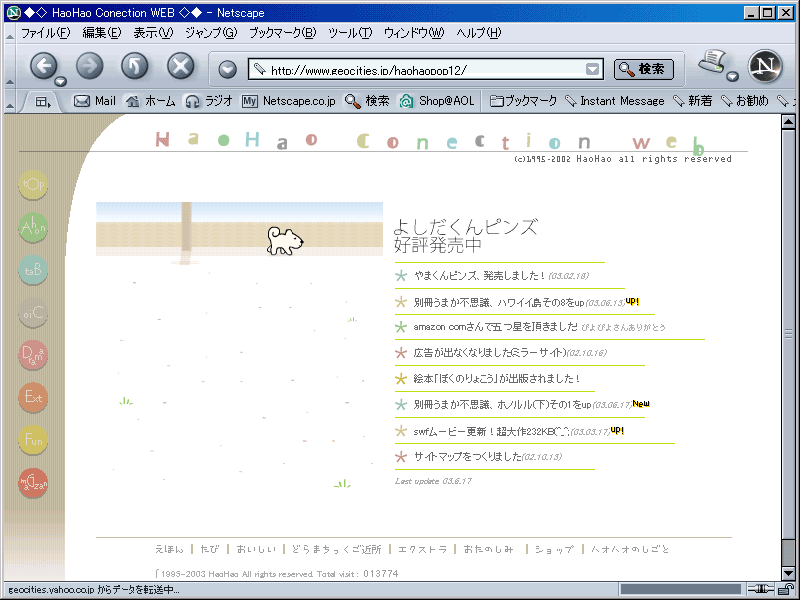Open the Shop@AOL shortcut
800x600 pixels.
[437, 101]
